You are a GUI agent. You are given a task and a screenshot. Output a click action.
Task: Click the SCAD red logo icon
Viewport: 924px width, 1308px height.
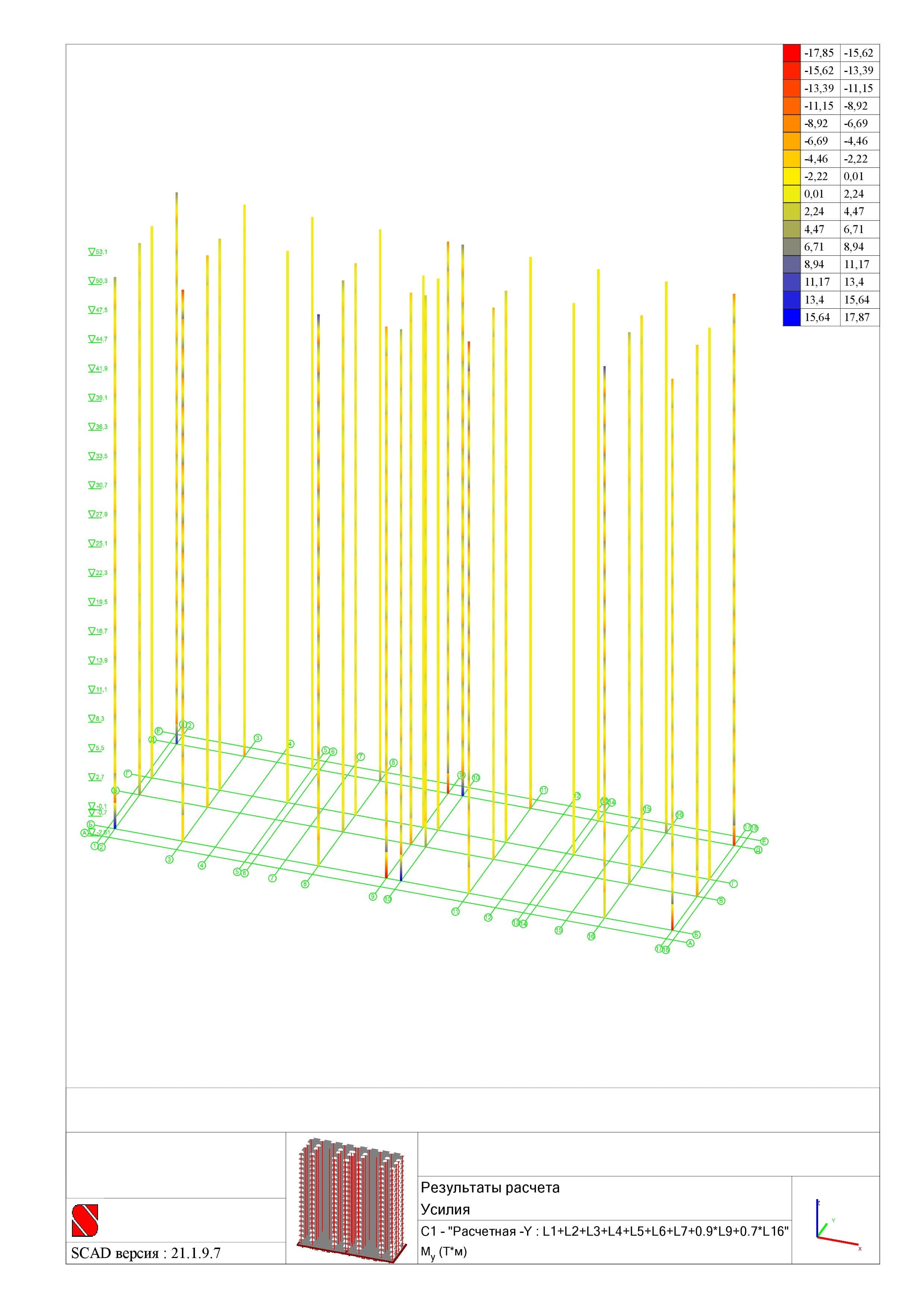click(x=85, y=1220)
